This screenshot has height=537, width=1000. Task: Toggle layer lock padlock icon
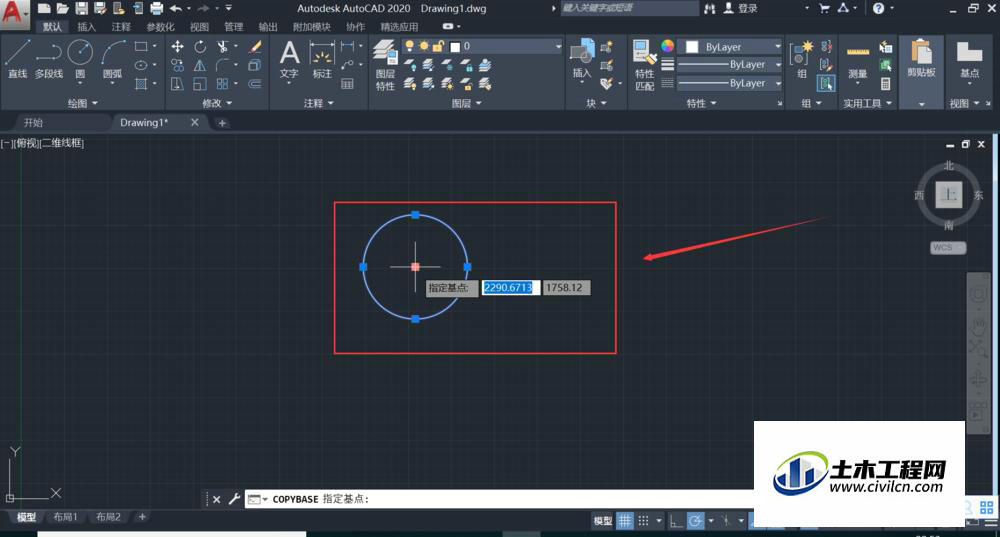438,46
